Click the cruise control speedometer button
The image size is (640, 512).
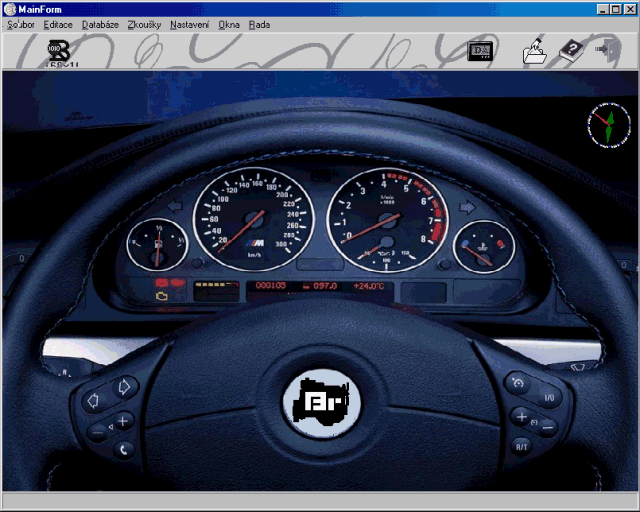pyautogui.click(x=518, y=383)
